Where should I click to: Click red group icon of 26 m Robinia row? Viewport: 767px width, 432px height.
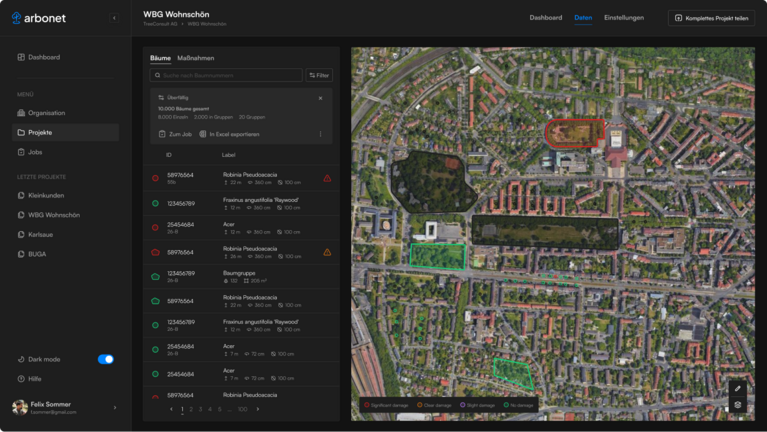(x=155, y=252)
